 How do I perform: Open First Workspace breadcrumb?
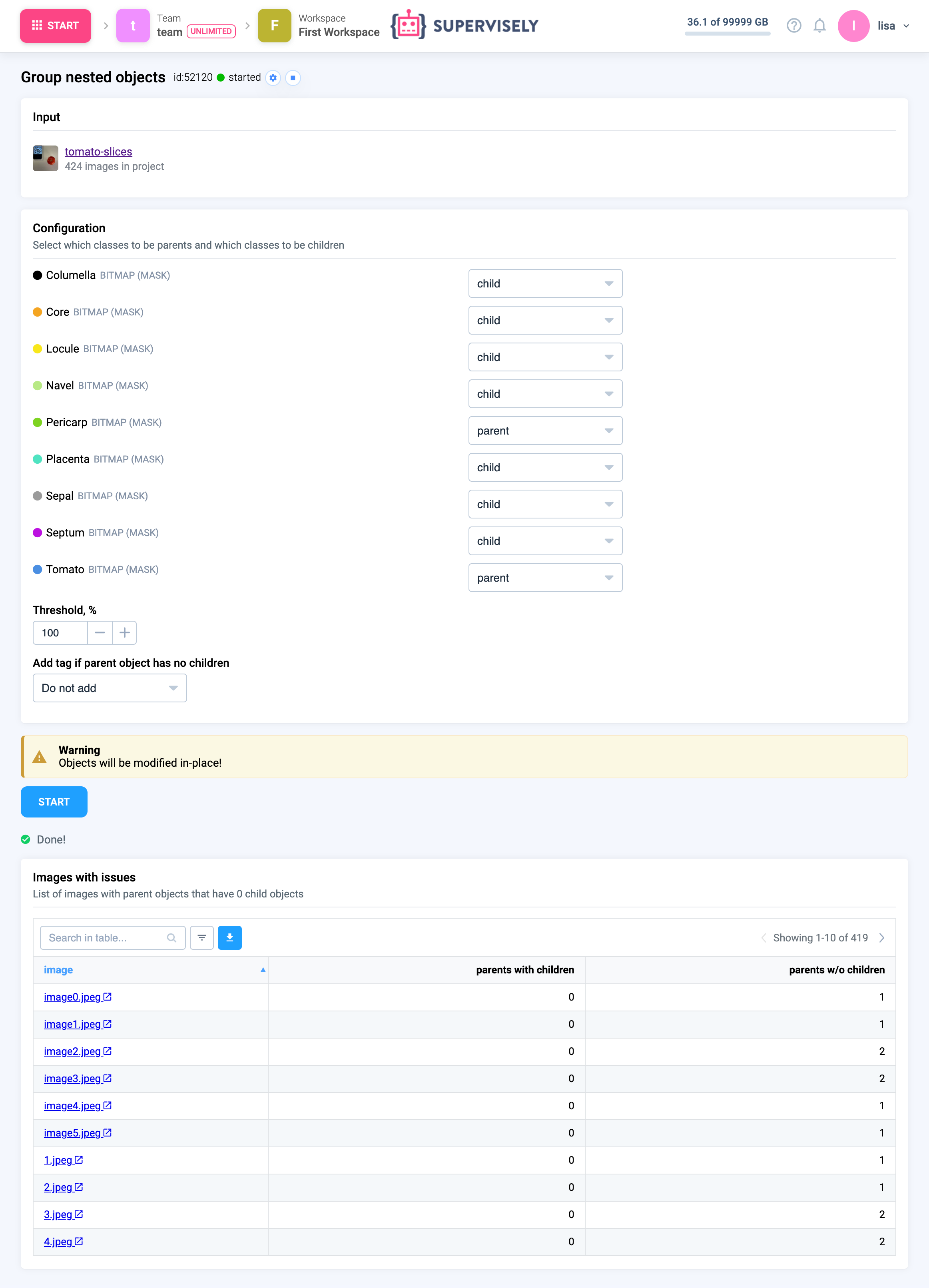pyautogui.click(x=339, y=32)
